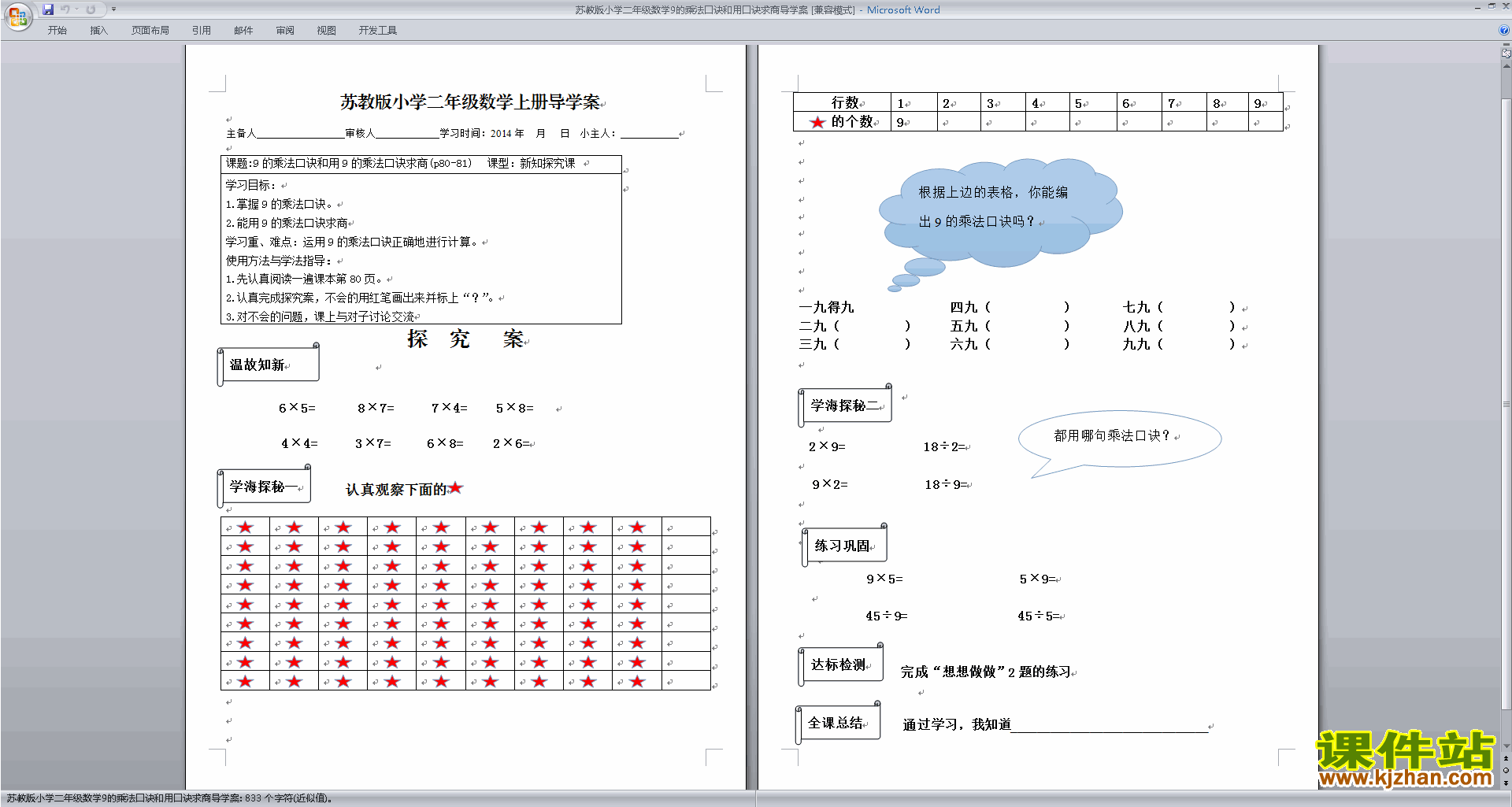Open Word Help icon
Viewport: 1512px width, 807px height.
click(1504, 30)
